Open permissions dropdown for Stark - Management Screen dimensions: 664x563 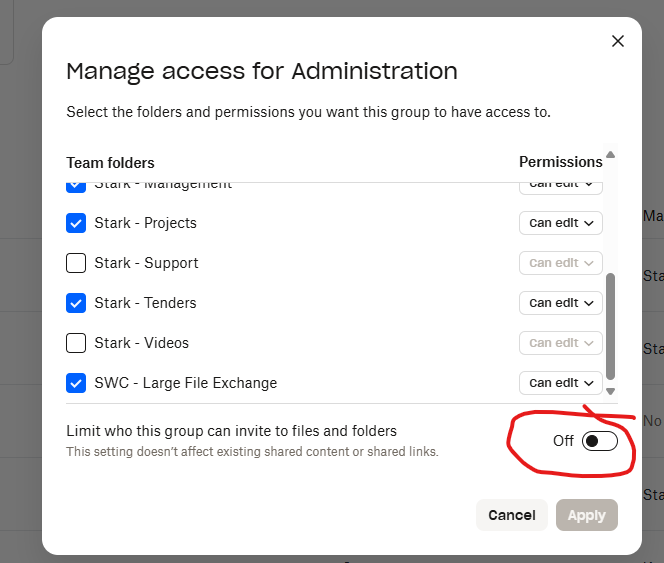560,185
